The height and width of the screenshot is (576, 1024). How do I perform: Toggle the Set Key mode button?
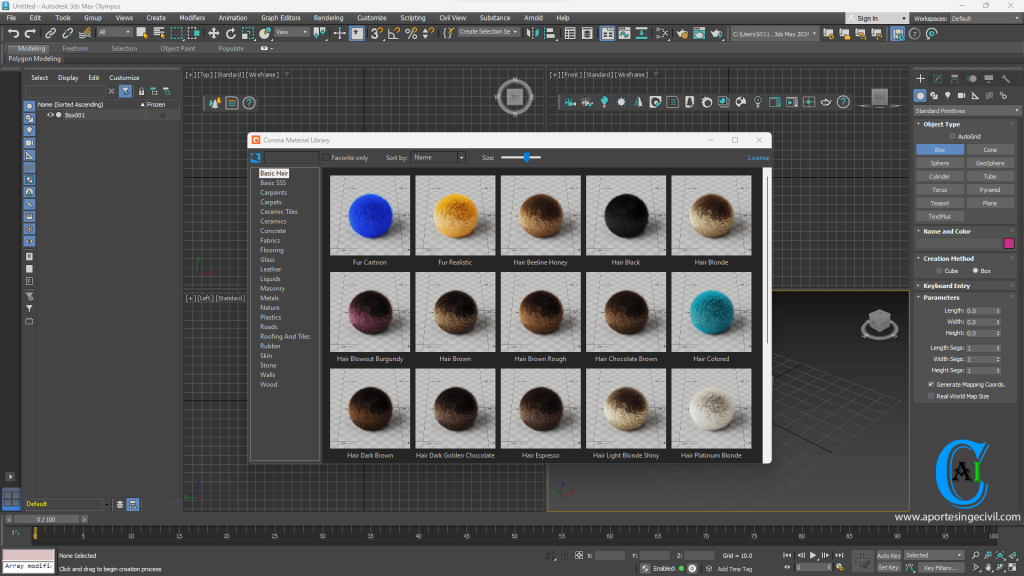(x=888, y=568)
